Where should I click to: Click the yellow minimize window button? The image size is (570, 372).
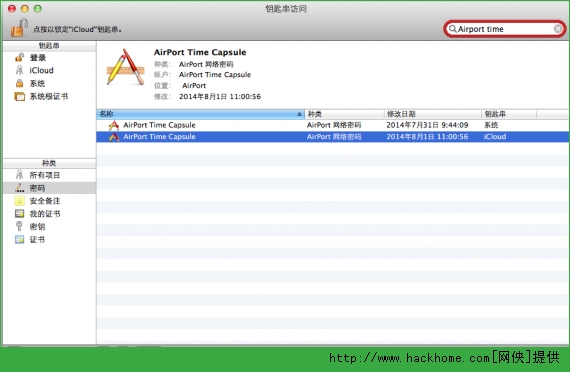(x=25, y=9)
